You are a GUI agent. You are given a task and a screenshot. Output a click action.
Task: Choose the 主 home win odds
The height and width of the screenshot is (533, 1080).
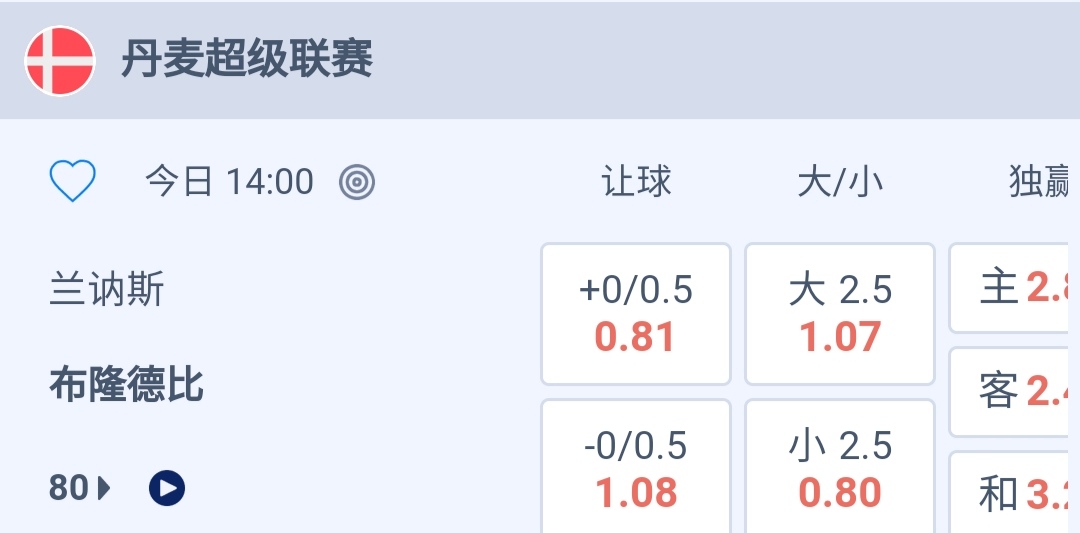1012,288
